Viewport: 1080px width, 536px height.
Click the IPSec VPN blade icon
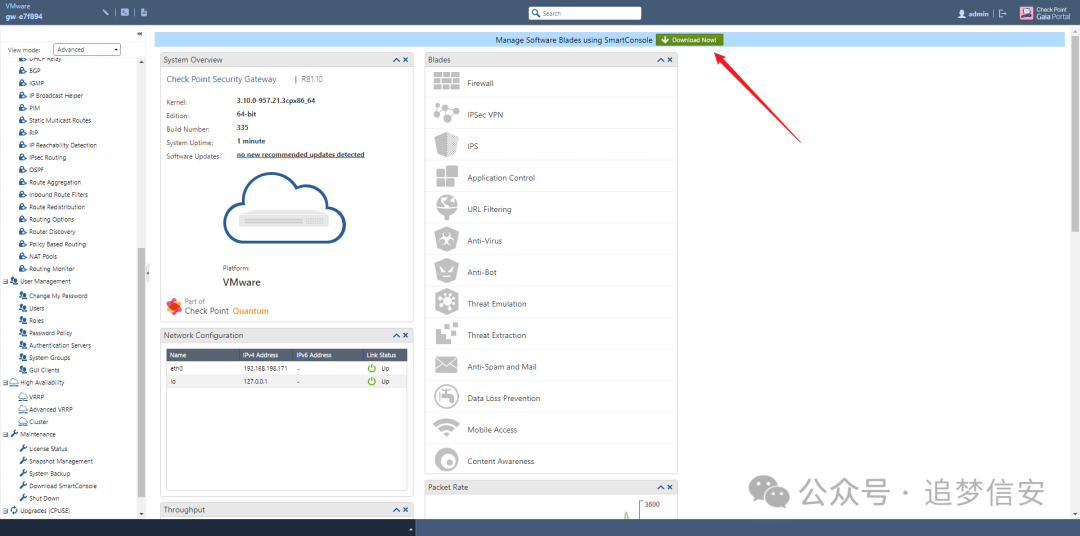click(x=446, y=114)
